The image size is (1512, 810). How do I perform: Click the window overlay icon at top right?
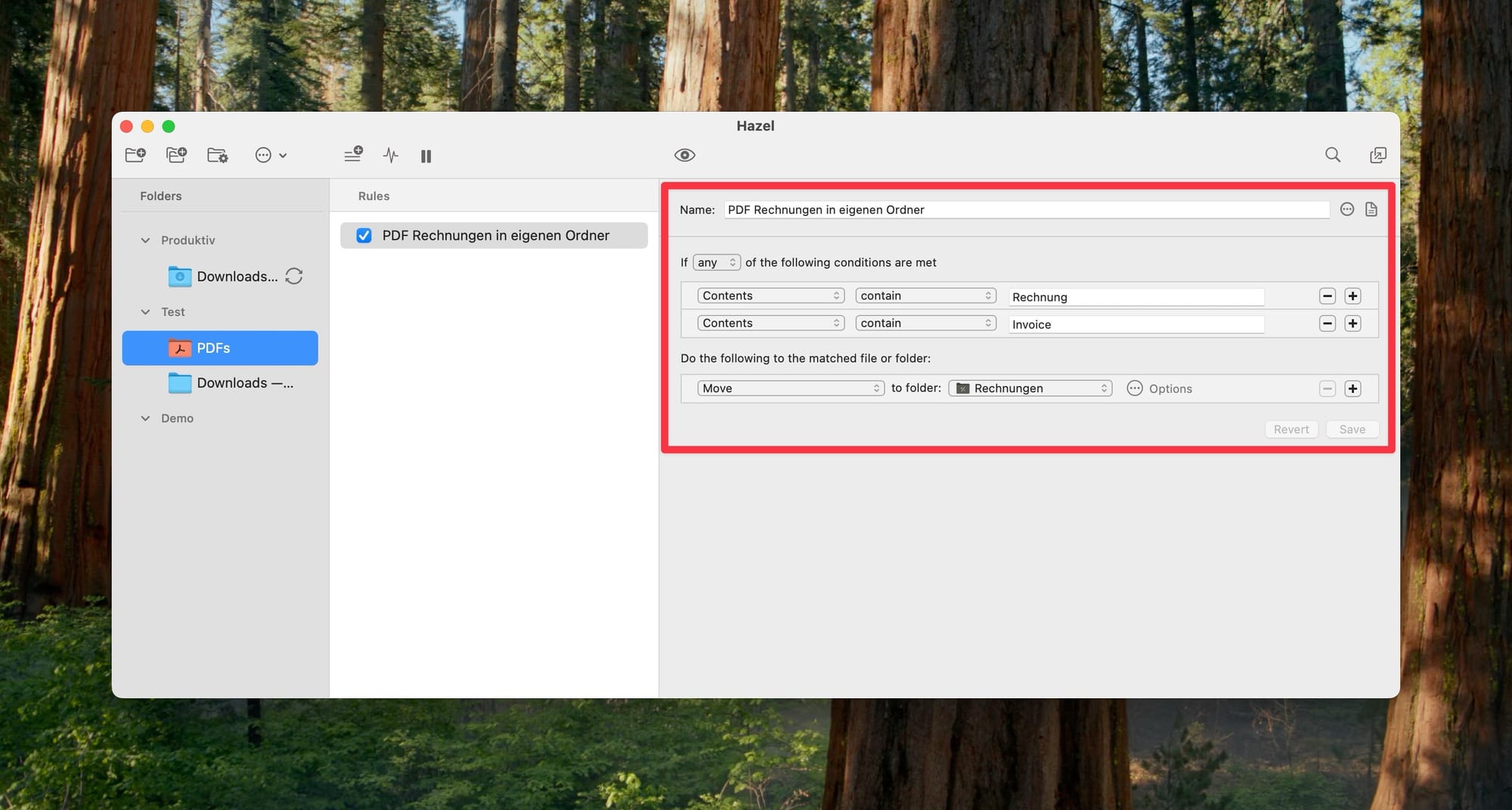[1377, 155]
